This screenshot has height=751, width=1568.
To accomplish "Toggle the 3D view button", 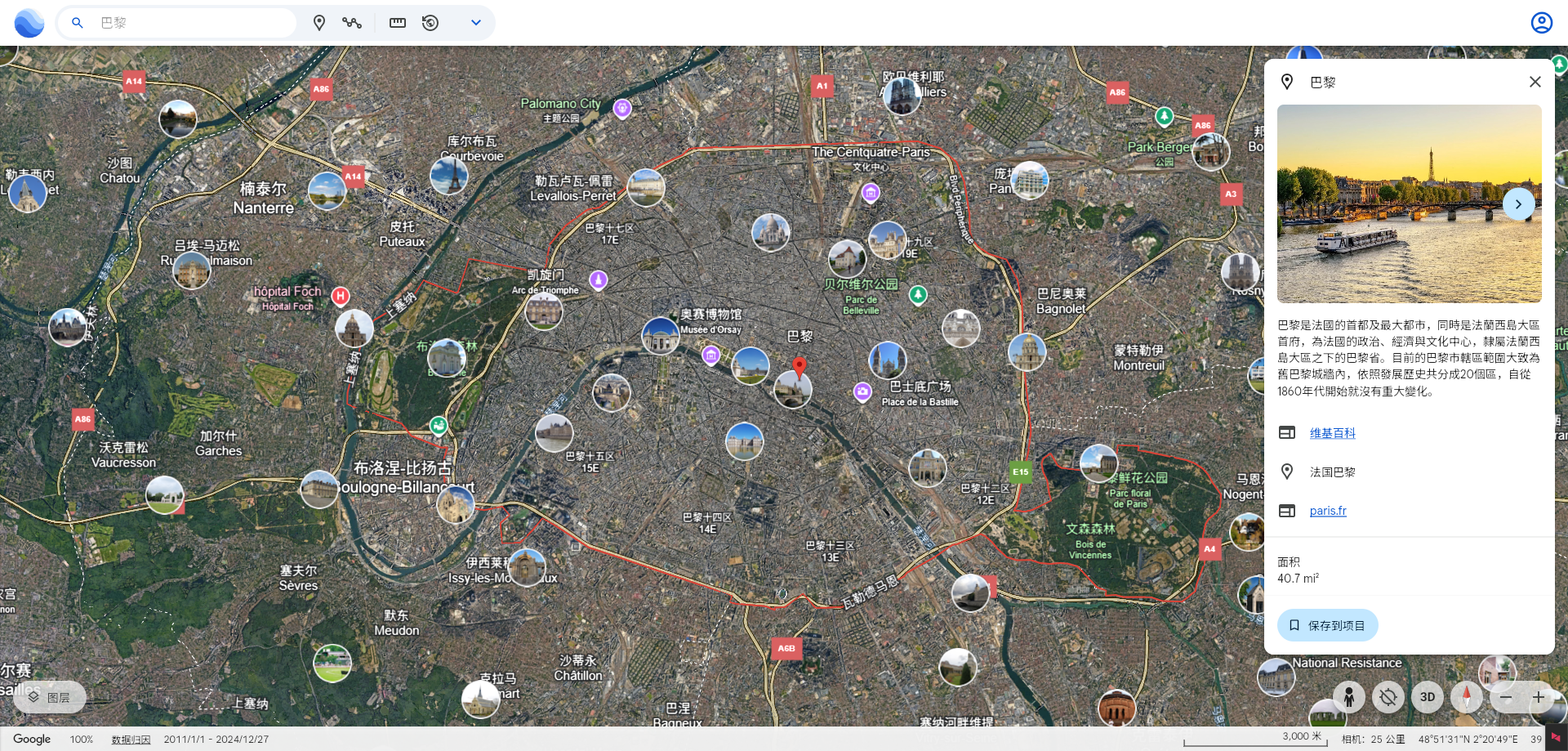I will click(x=1428, y=697).
